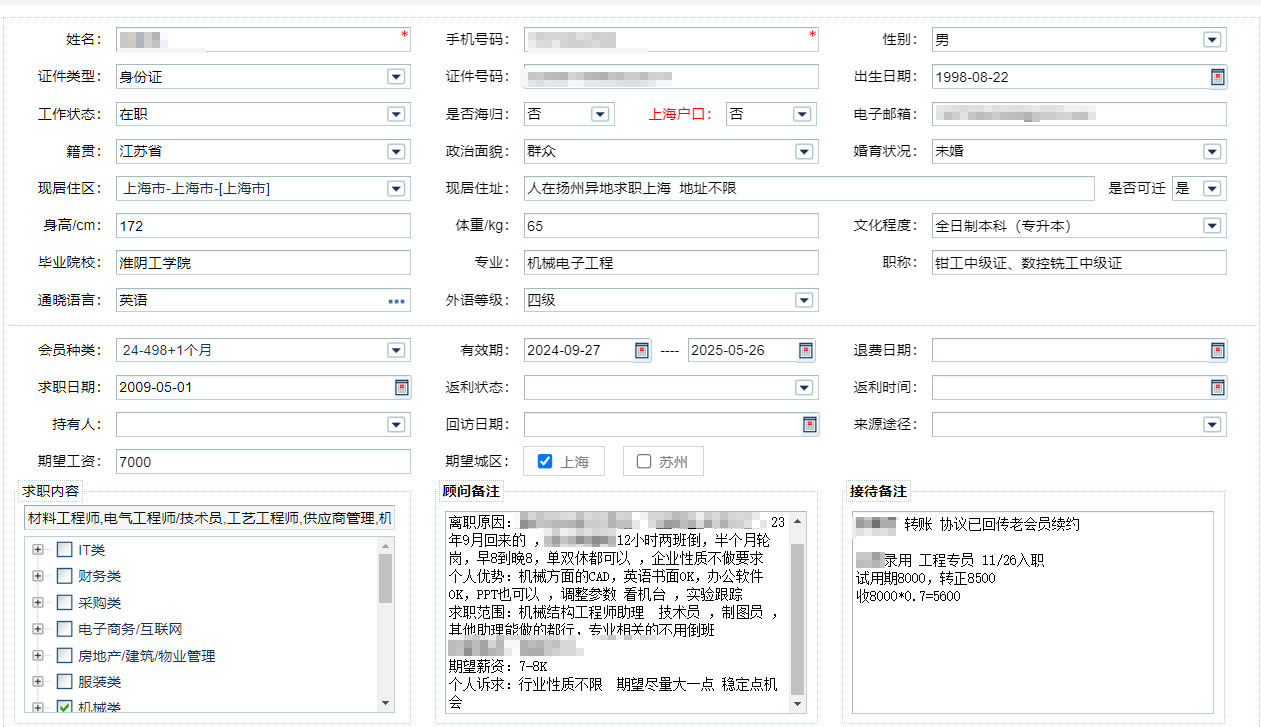
Task: Open the 证件类型 dropdown
Action: [x=396, y=77]
